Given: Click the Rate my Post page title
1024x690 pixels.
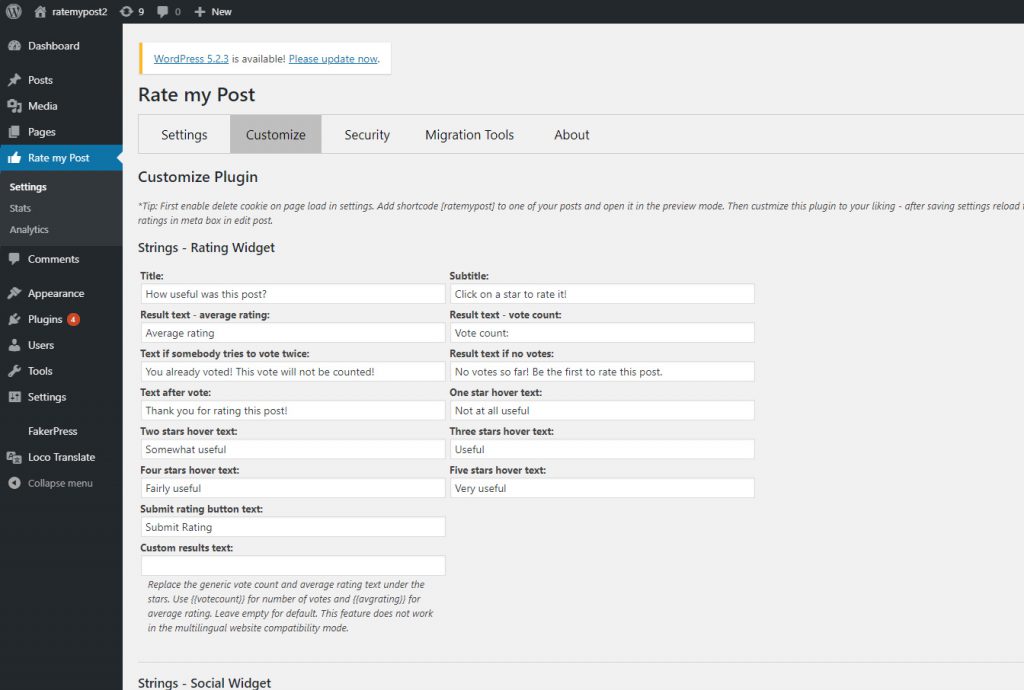Looking at the screenshot, I should tap(197, 95).
